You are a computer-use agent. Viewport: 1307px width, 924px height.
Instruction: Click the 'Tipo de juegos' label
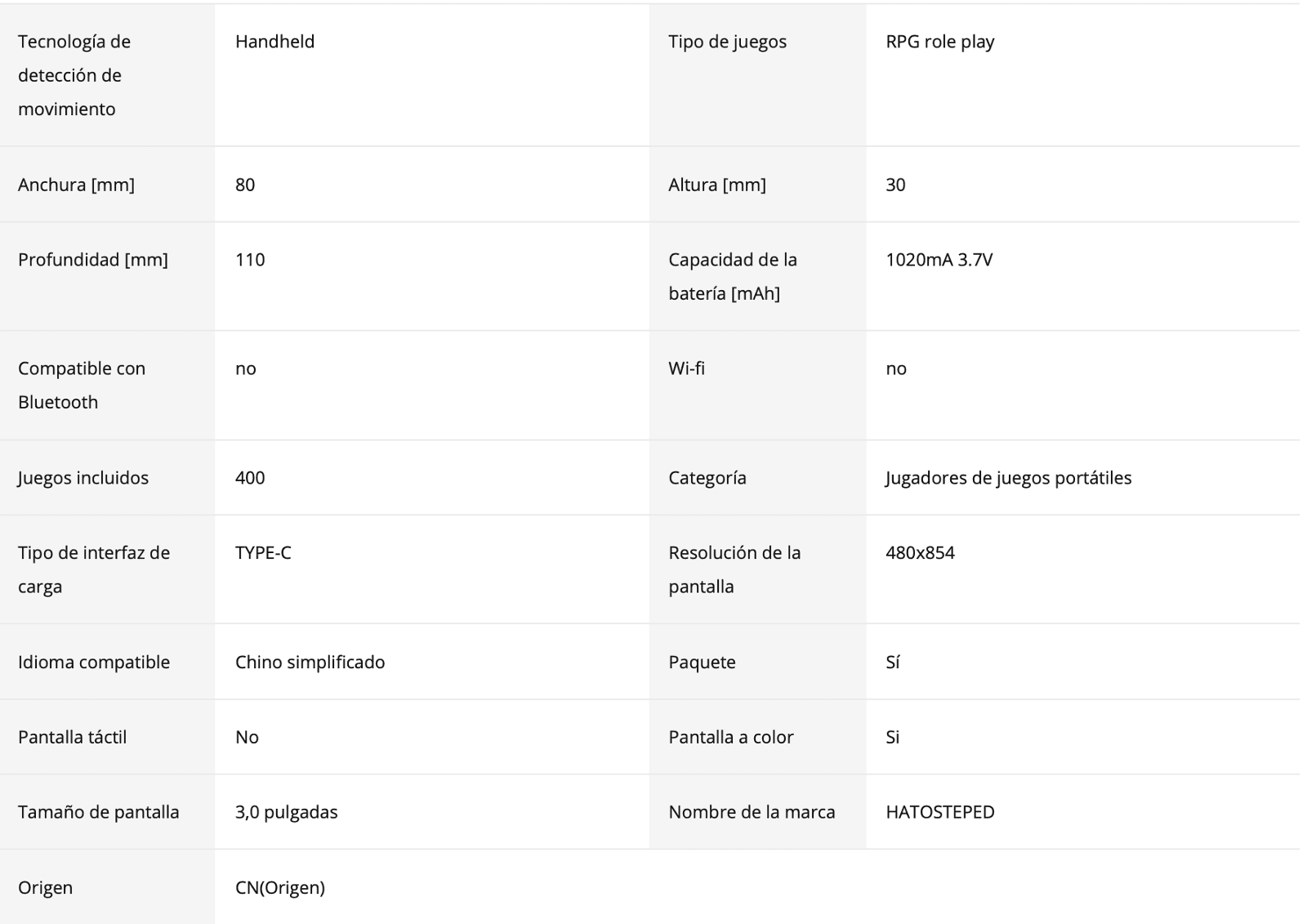coord(727,42)
